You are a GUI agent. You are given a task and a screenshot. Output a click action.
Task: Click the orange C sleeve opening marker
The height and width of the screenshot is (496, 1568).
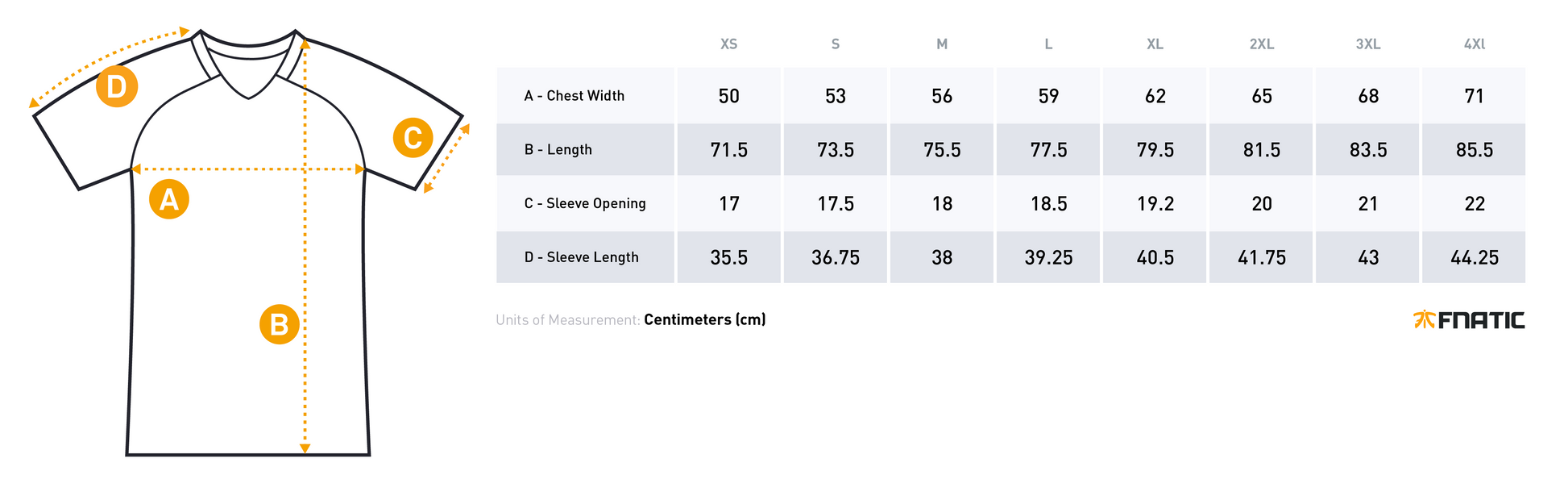[x=413, y=138]
